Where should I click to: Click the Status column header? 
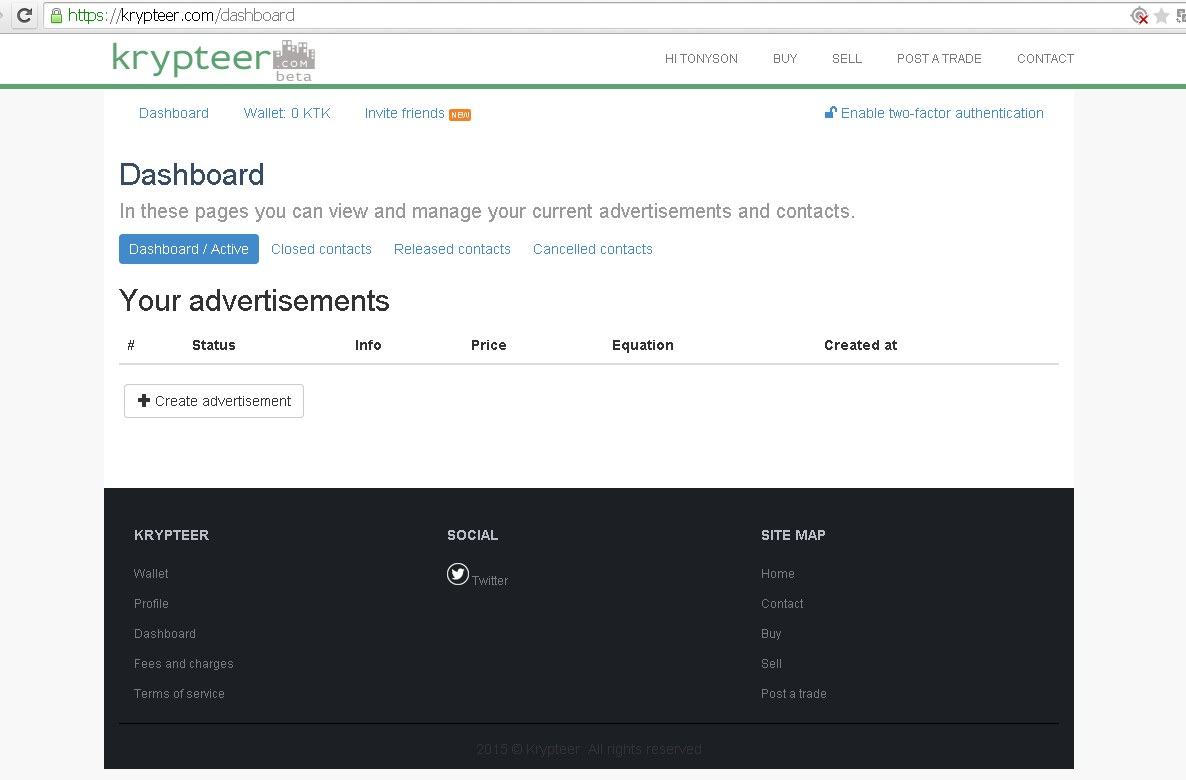tap(214, 345)
